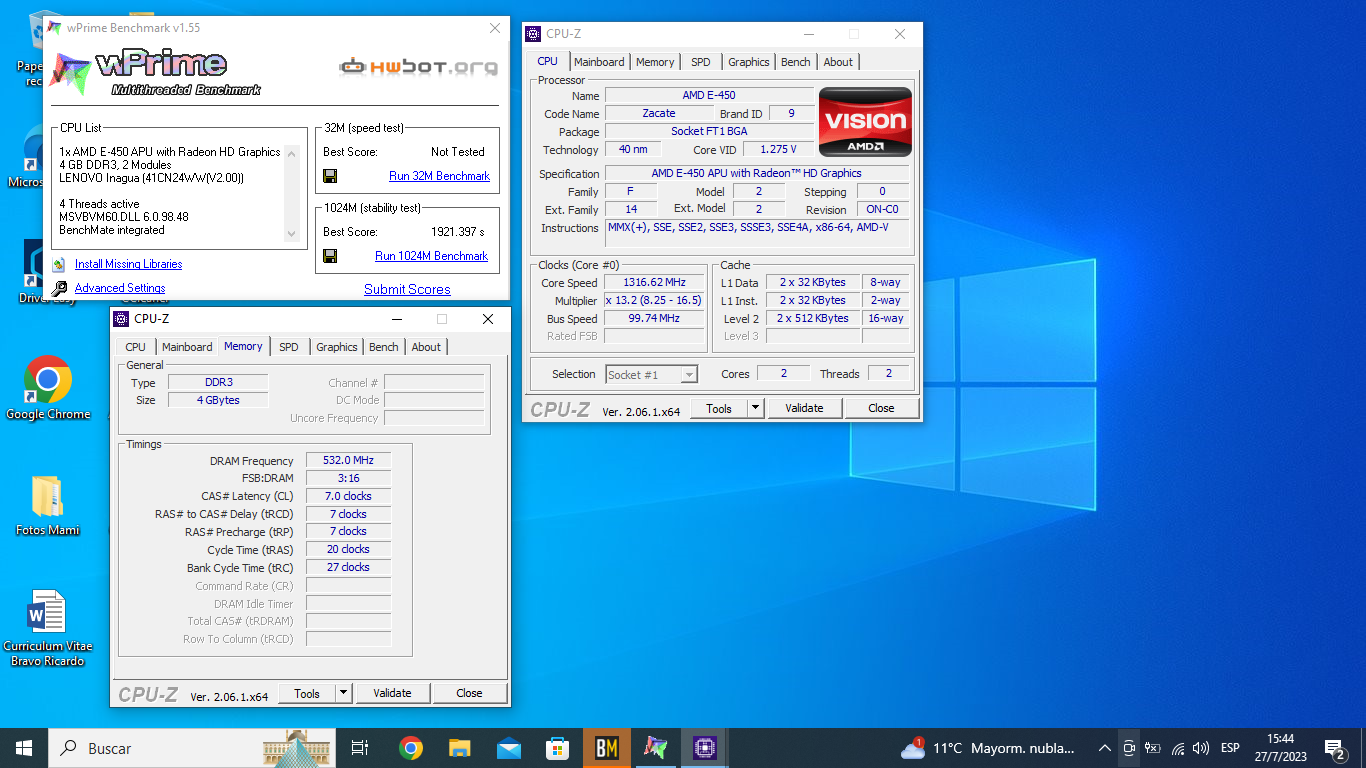The image size is (1366, 768).
Task: Click the wPrime title bar icon
Action: pos(54,28)
